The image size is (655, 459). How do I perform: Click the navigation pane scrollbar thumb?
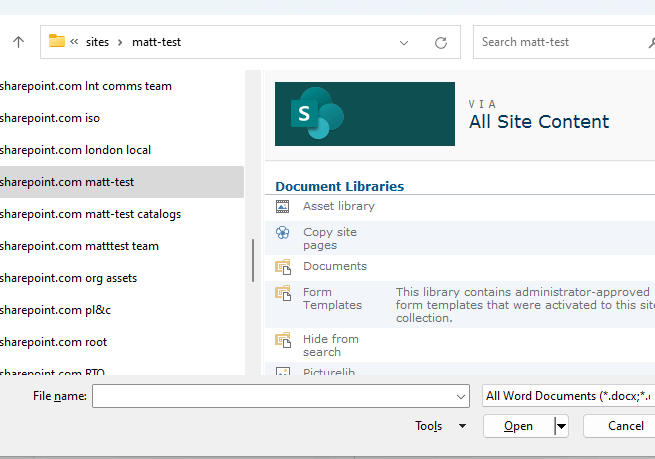[253, 260]
